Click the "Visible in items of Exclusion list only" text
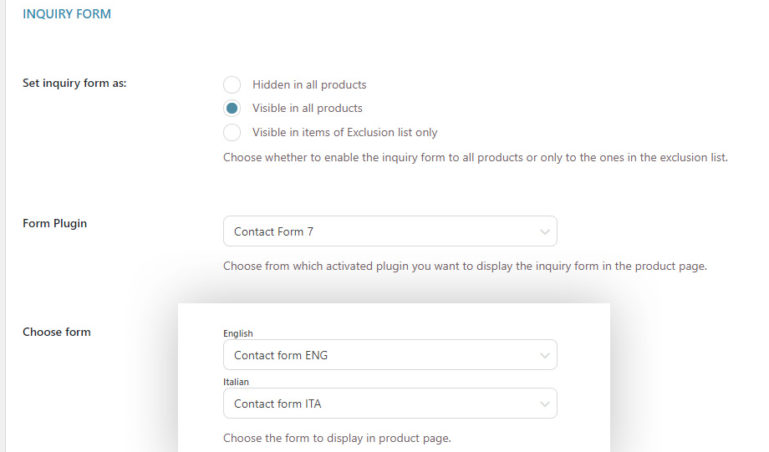769x452 pixels. [x=344, y=132]
